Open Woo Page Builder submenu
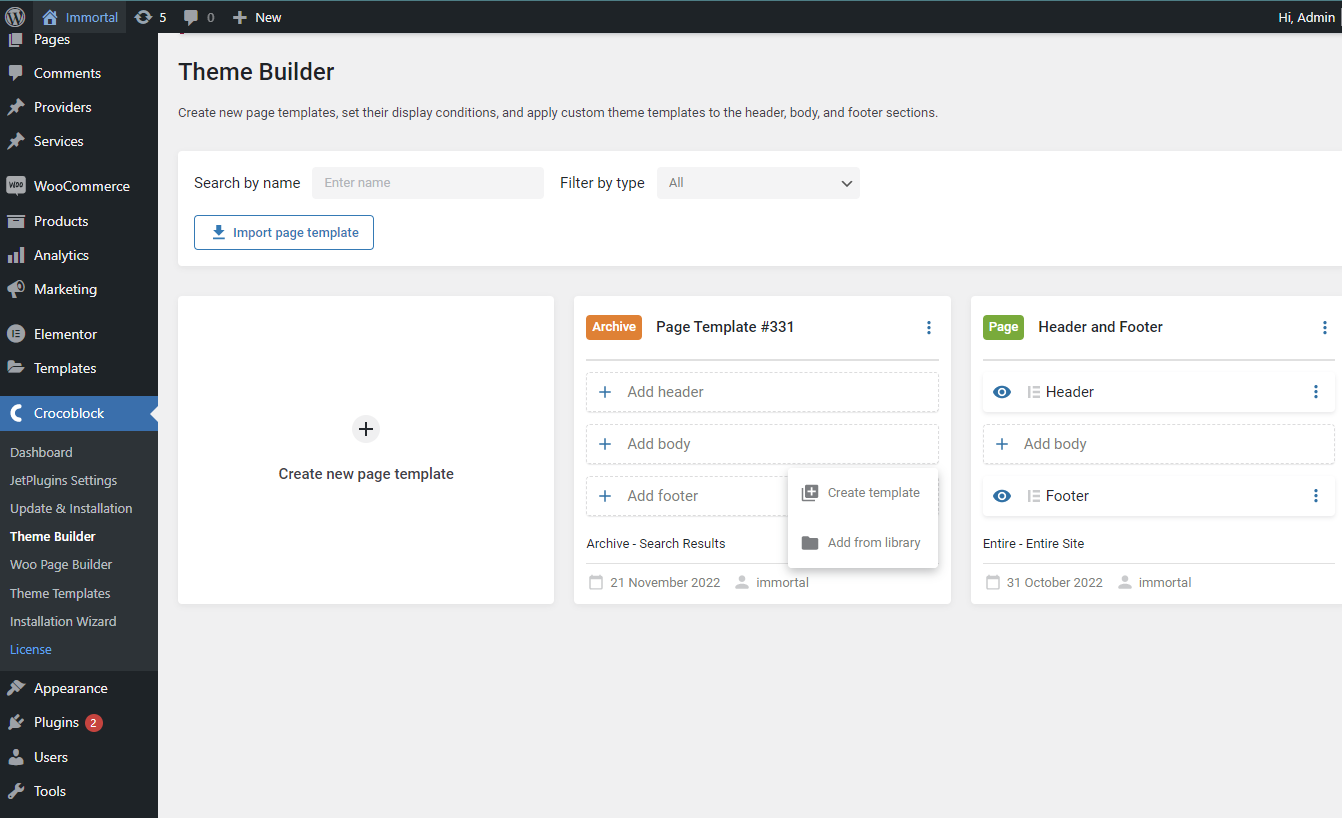The height and width of the screenshot is (818, 1342). pyautogui.click(x=61, y=564)
